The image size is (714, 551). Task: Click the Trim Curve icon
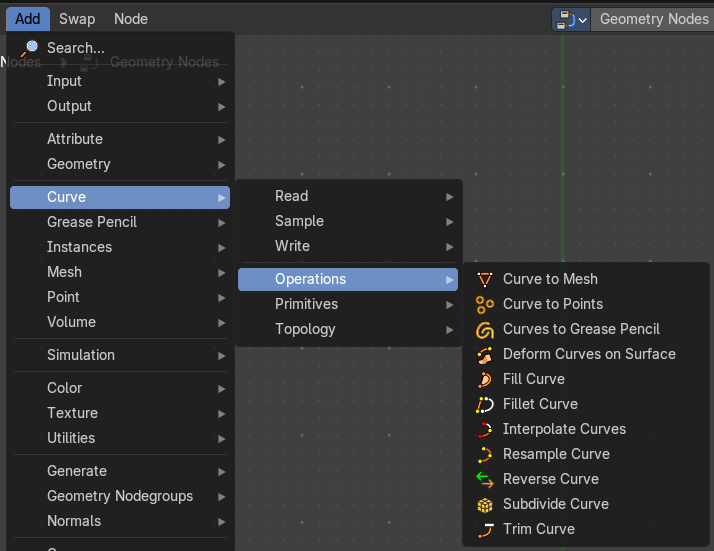pyautogui.click(x=484, y=530)
